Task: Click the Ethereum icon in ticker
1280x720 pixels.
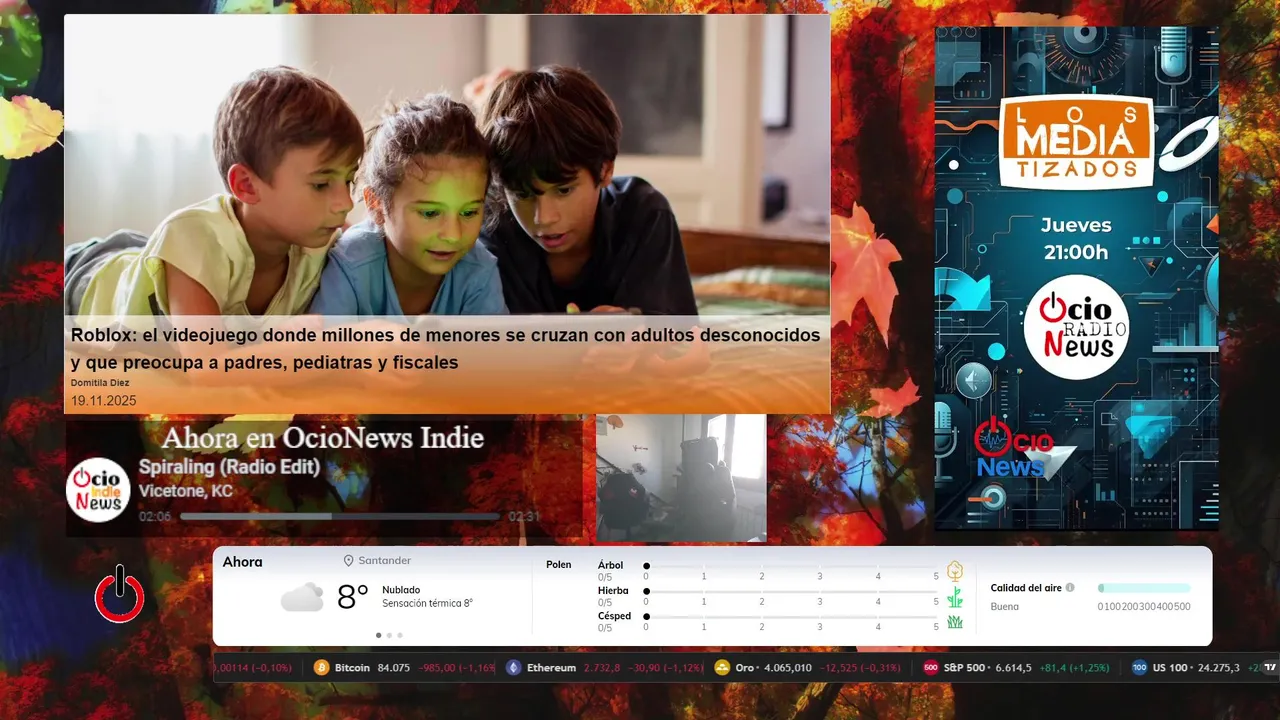Action: click(x=513, y=668)
